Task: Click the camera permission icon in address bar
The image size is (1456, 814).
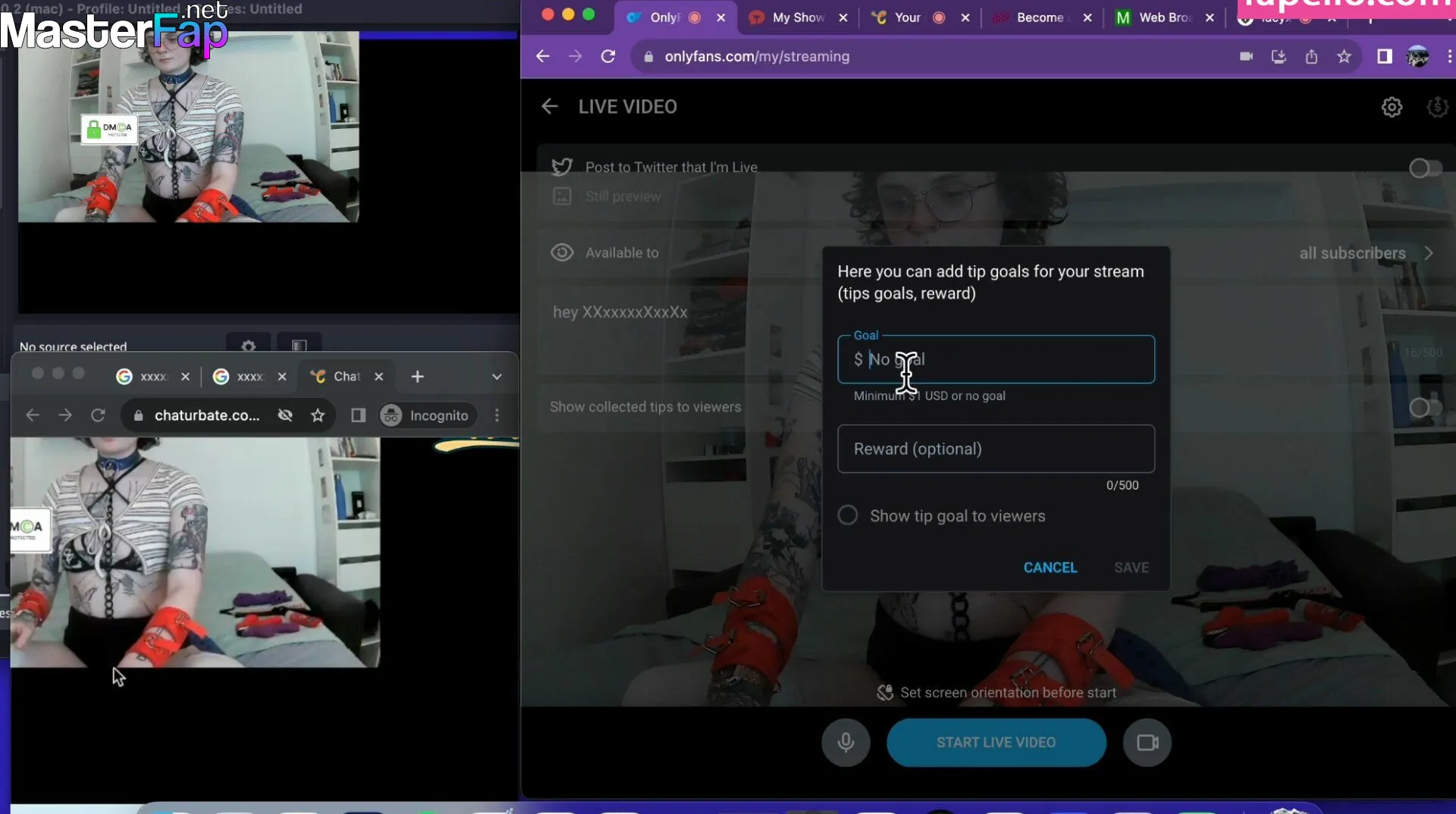Action: coord(1246,56)
